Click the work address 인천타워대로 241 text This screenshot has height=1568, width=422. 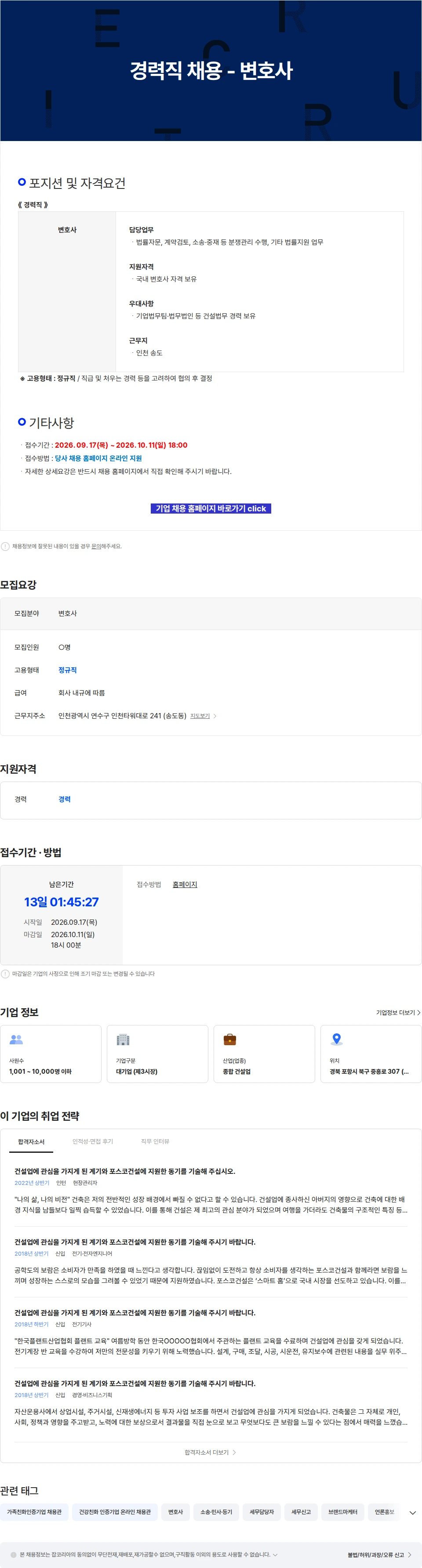click(x=122, y=716)
